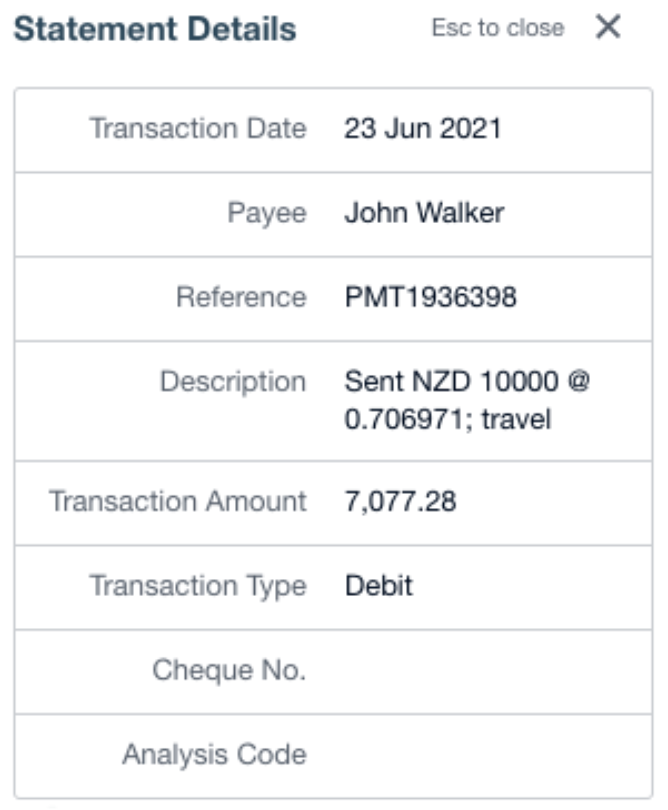Select the Transaction Amount label
Image resolution: width=668 pixels, height=810 pixels.
[178, 501]
